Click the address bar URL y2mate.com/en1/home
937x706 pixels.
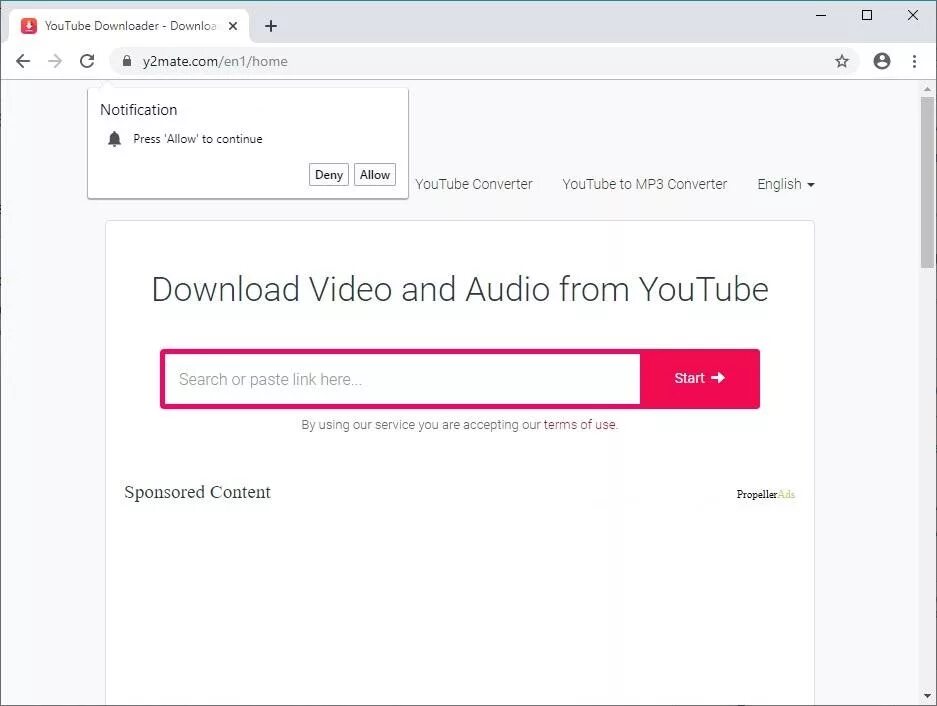(x=215, y=62)
